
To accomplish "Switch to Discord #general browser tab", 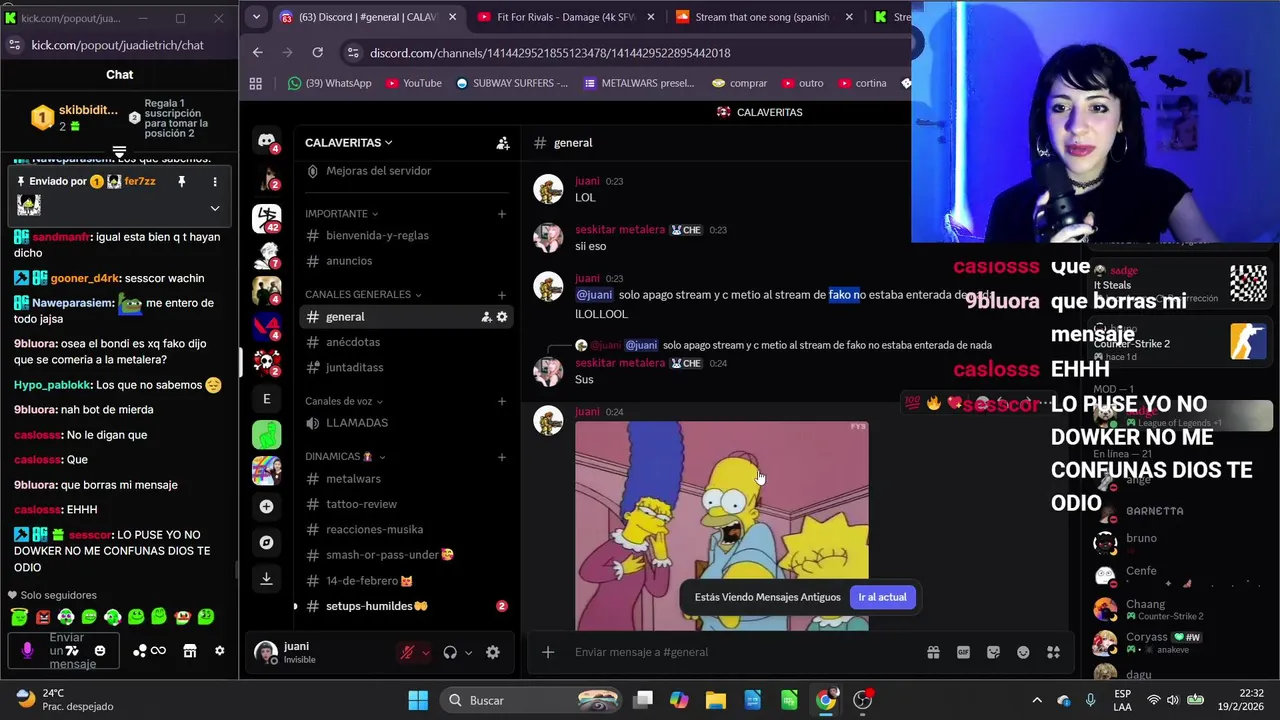I will pyautogui.click(x=366, y=17).
